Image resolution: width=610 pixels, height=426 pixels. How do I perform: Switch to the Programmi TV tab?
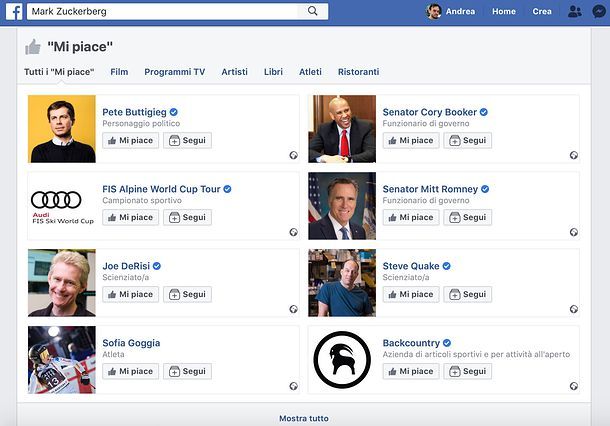175,72
